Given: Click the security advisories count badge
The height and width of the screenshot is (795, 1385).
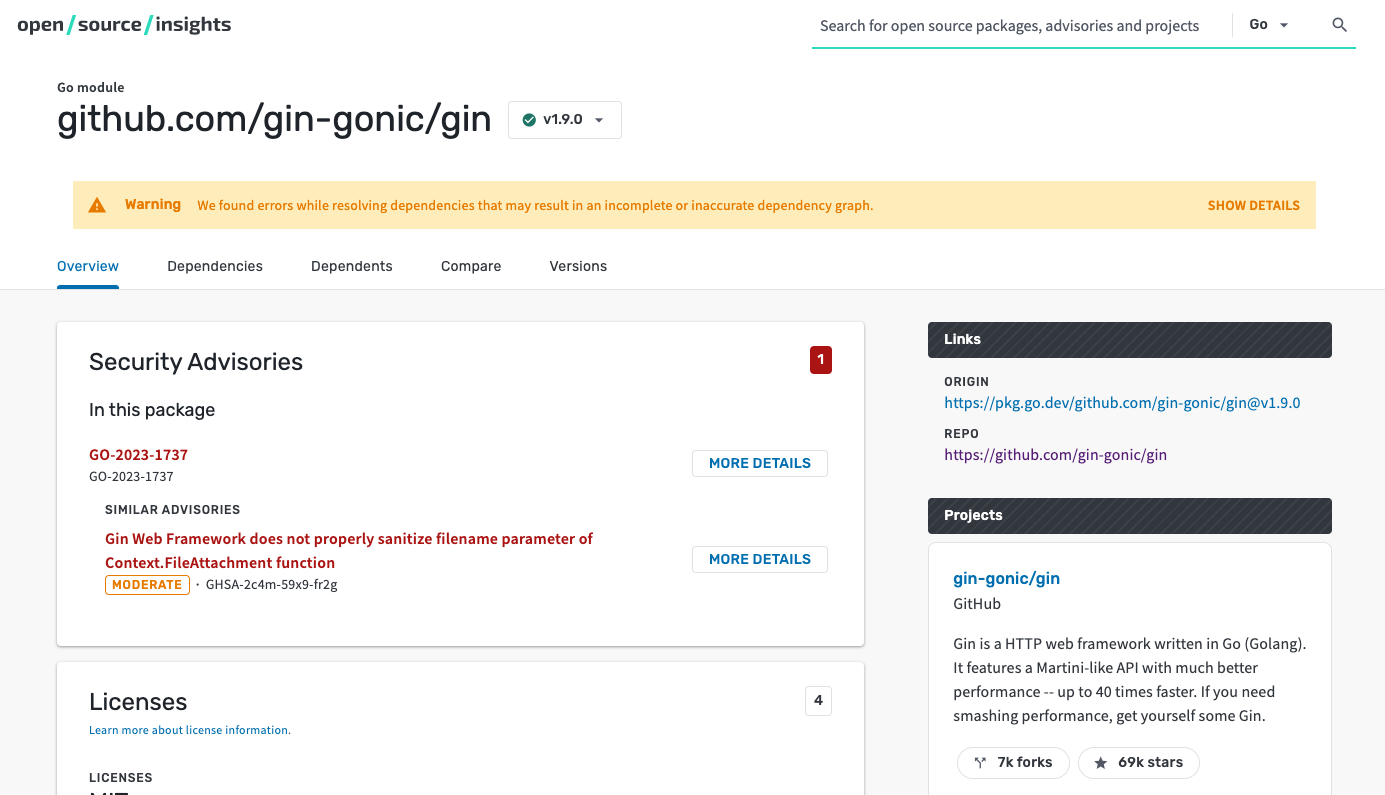Looking at the screenshot, I should pos(820,360).
